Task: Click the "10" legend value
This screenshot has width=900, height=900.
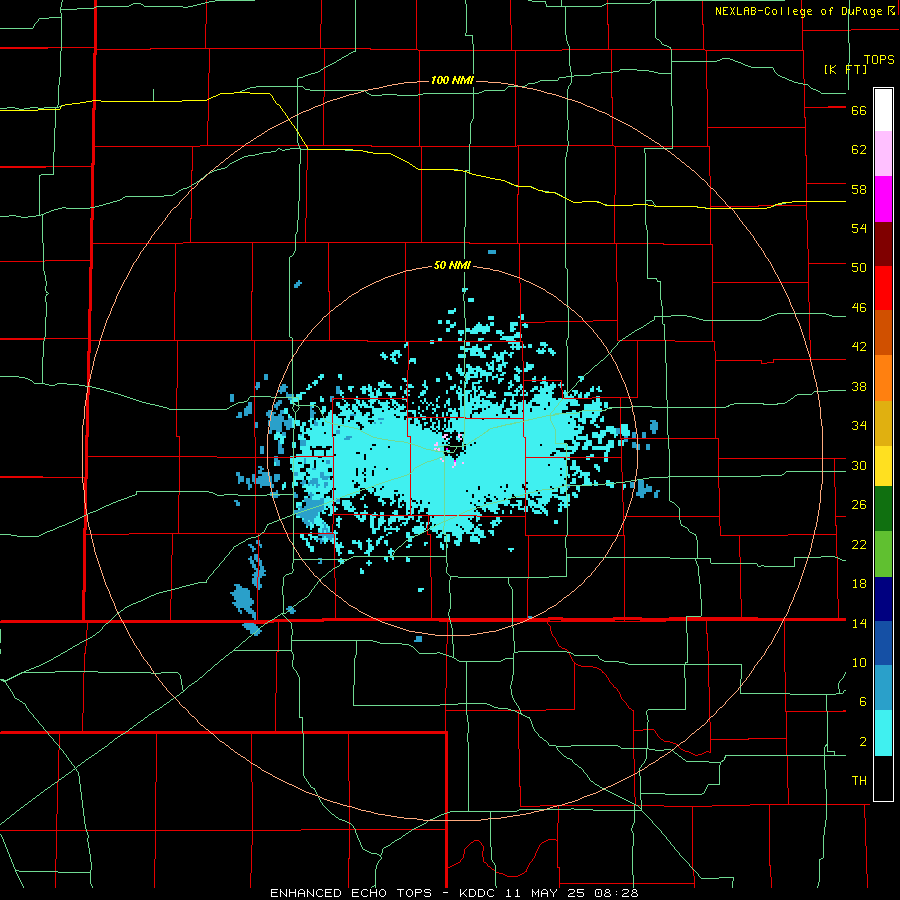Action: point(859,663)
